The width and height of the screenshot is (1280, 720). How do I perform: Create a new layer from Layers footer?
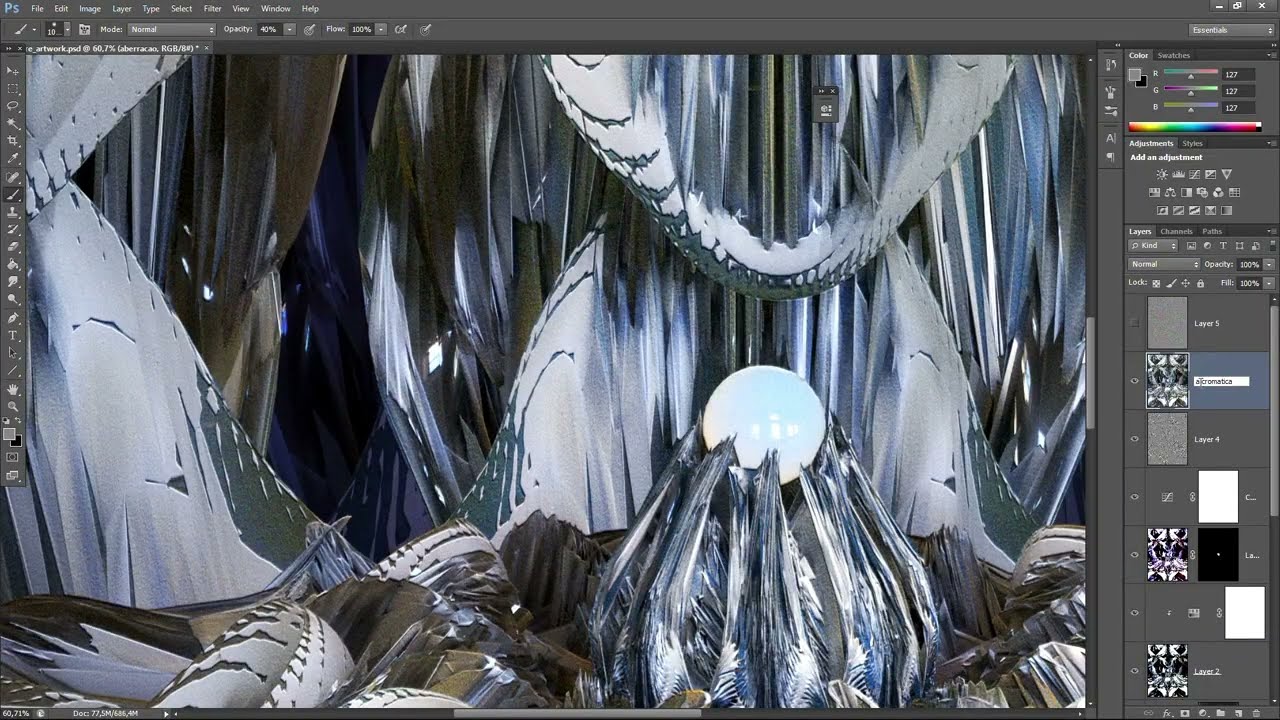(x=1238, y=713)
